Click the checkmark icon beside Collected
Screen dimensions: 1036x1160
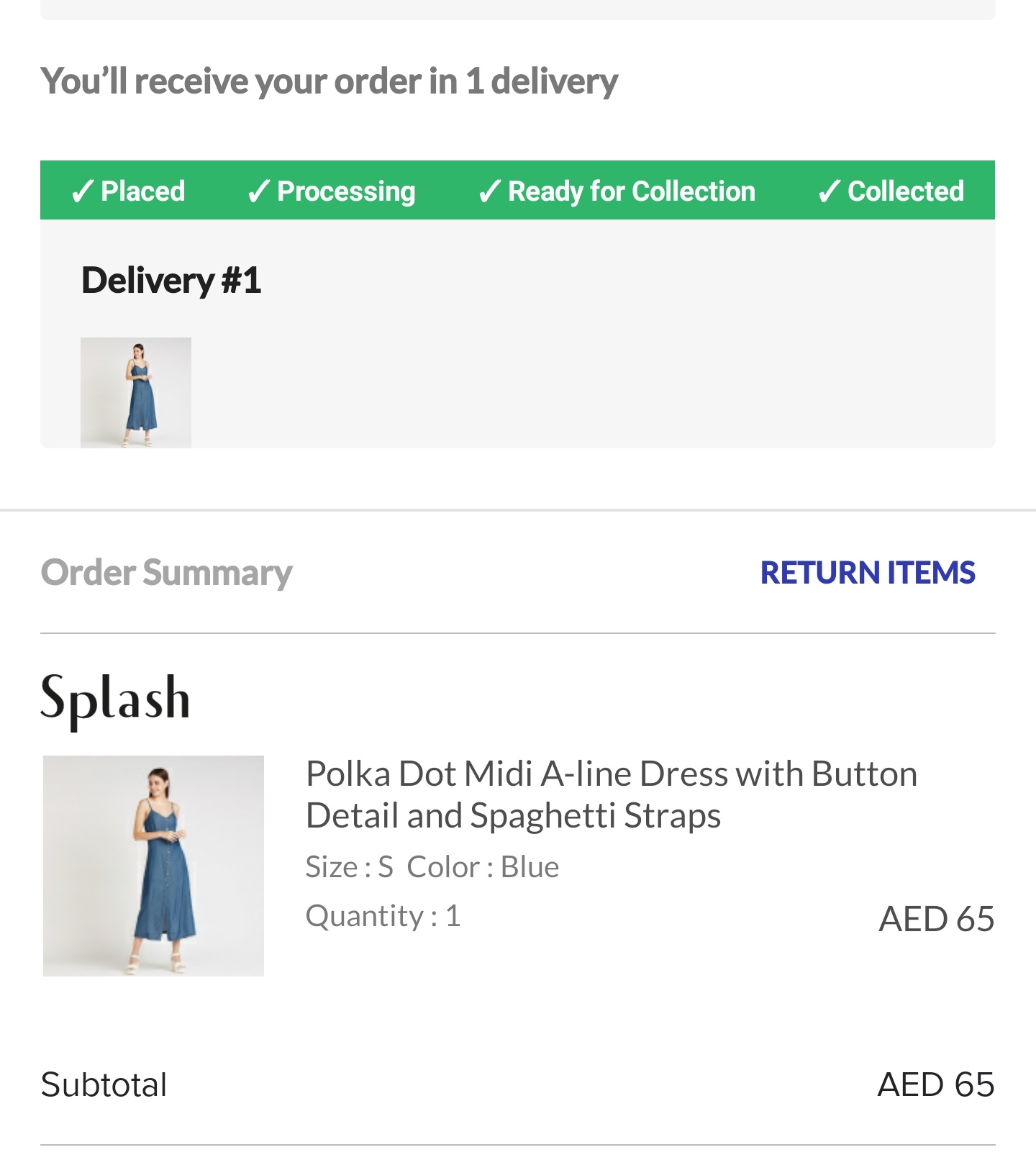829,191
